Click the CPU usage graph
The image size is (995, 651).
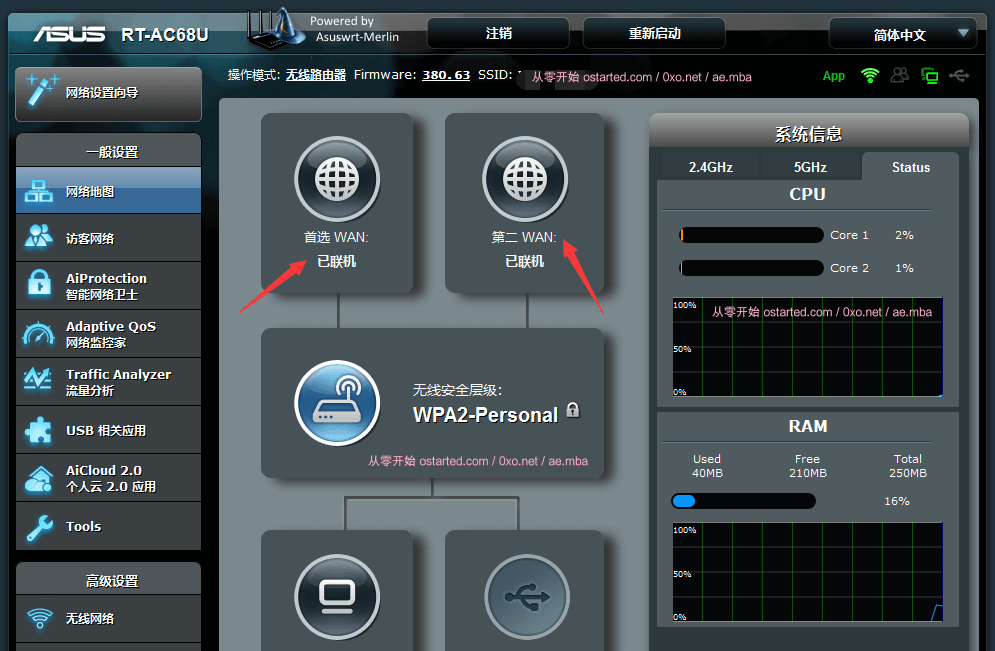coord(808,347)
